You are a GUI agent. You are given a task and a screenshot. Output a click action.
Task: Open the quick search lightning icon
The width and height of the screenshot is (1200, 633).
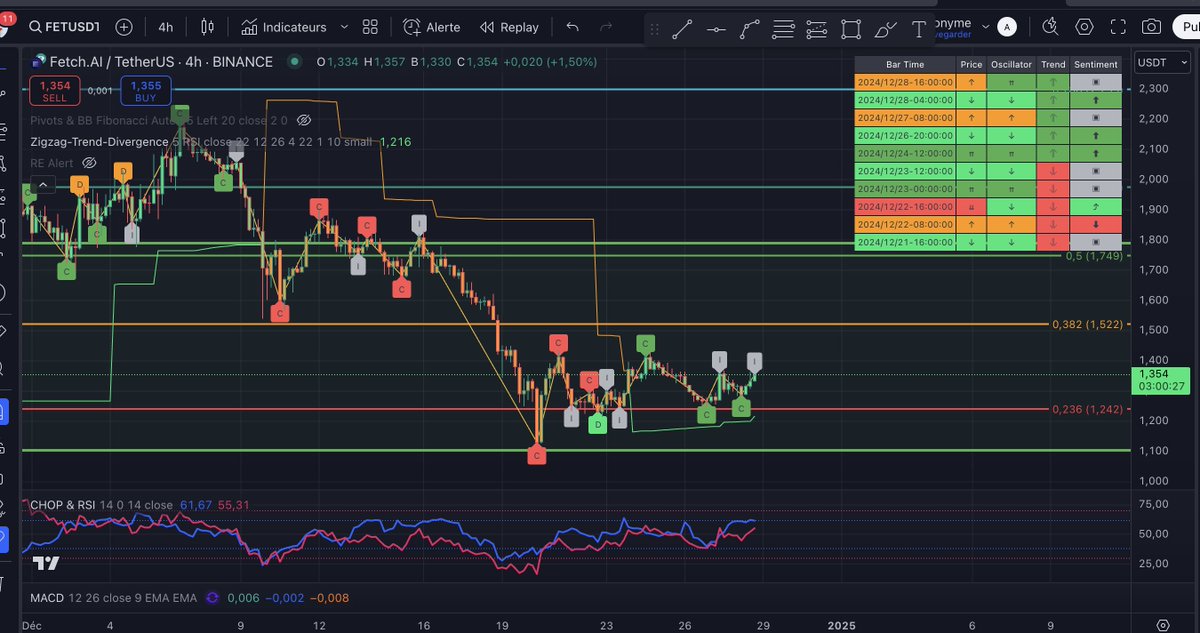pos(1049,27)
